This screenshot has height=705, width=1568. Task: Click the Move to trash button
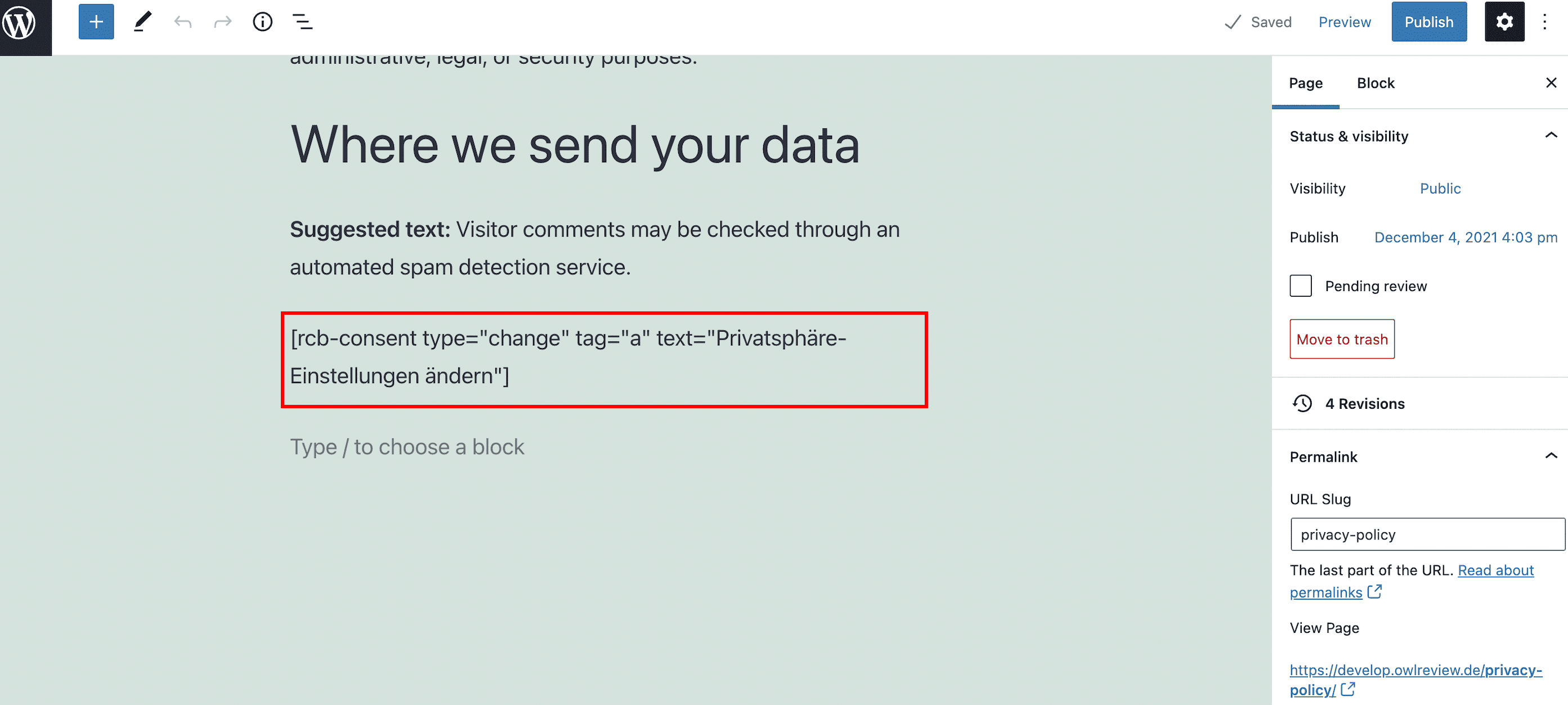pos(1342,339)
